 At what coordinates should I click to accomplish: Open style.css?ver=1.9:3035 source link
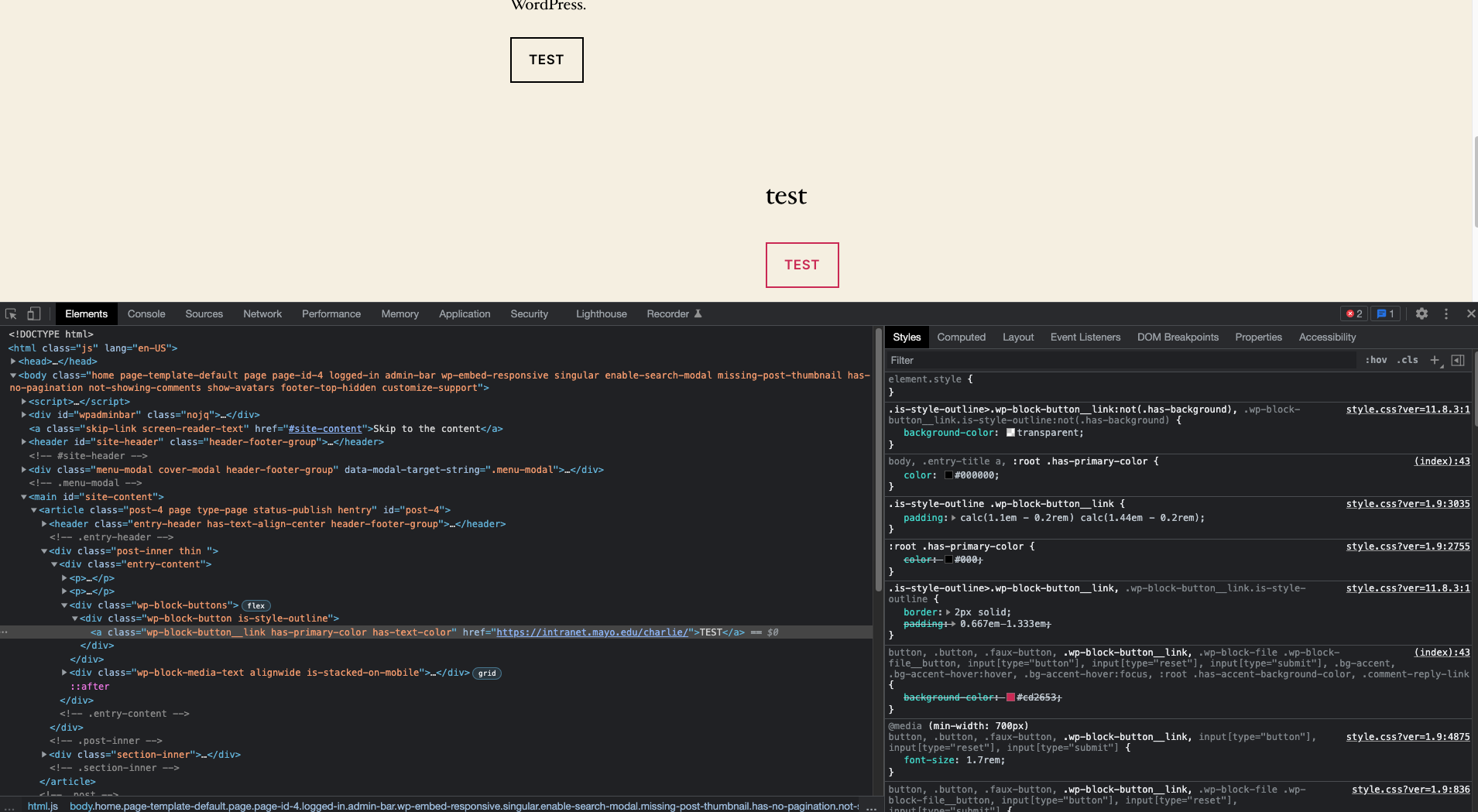click(1408, 504)
